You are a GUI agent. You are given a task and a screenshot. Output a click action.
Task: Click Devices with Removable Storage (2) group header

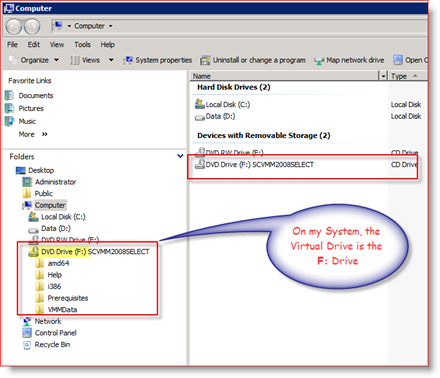pos(264,136)
